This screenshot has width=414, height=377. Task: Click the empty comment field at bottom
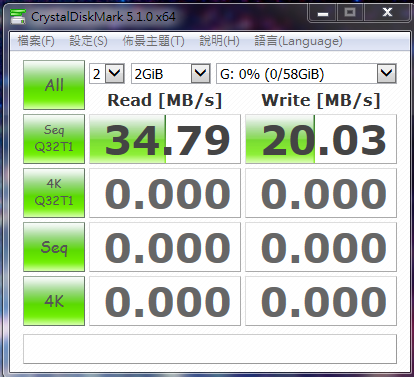click(210, 349)
